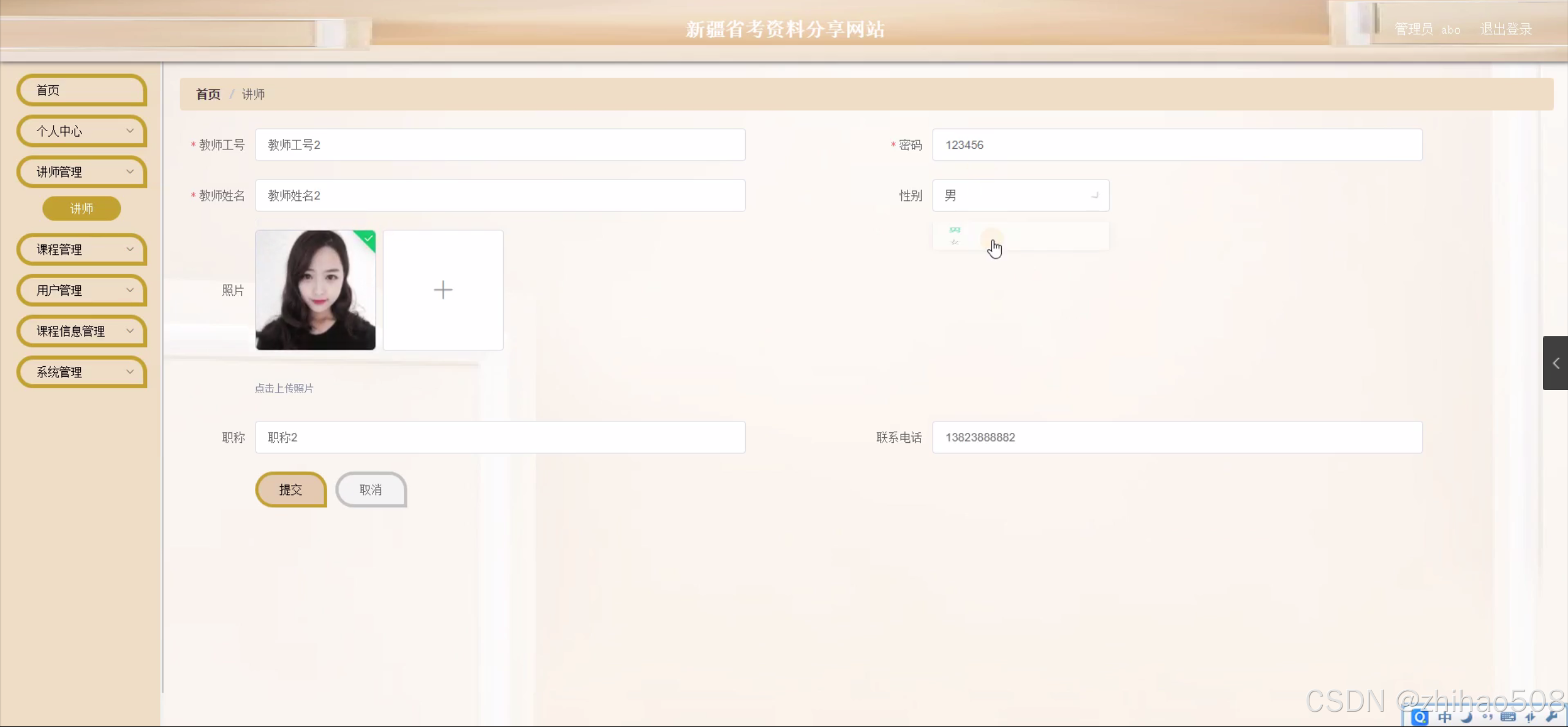Click the blue Q input method logo
1568x727 pixels.
click(1420, 717)
